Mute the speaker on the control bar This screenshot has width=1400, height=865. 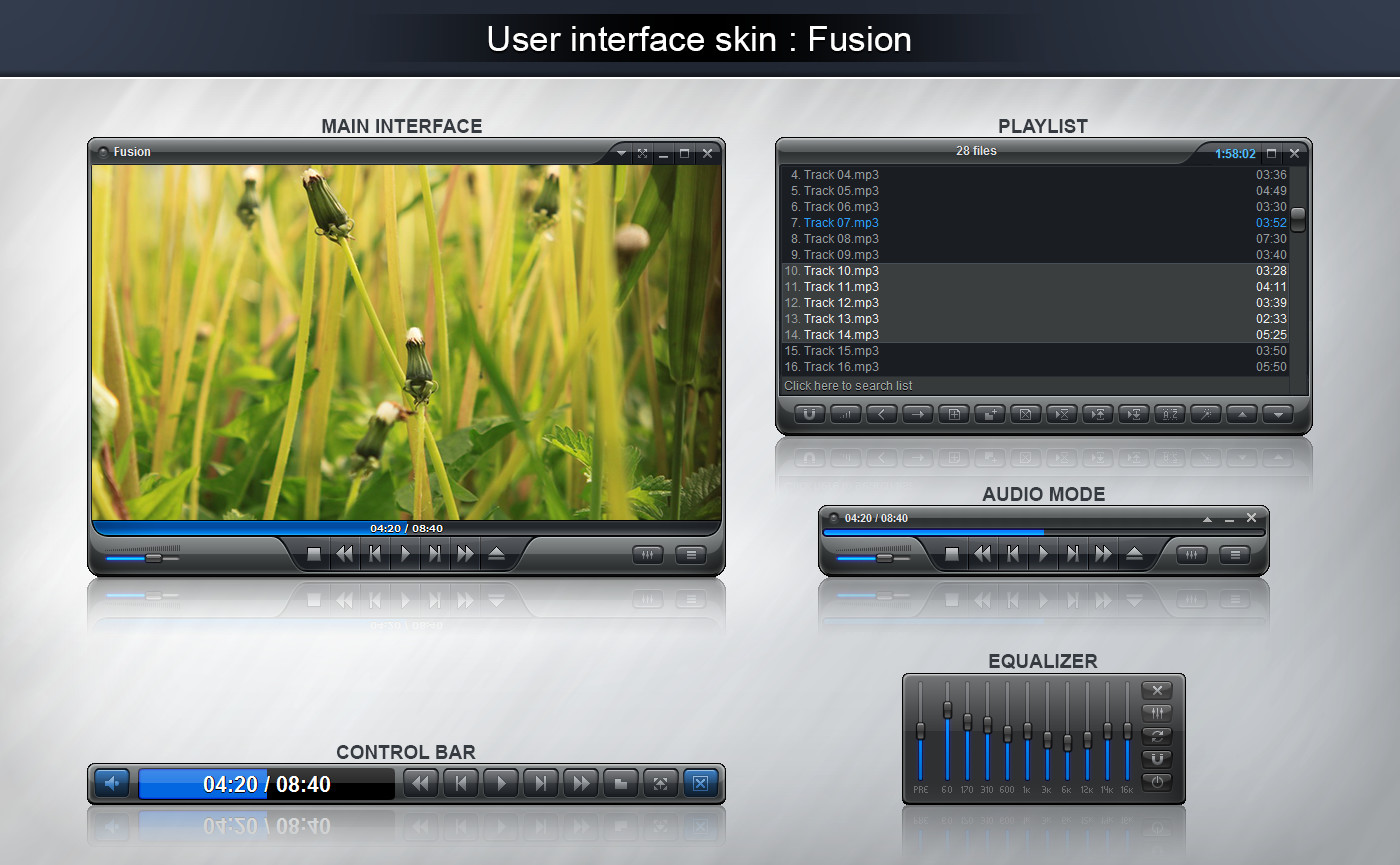tap(110, 784)
